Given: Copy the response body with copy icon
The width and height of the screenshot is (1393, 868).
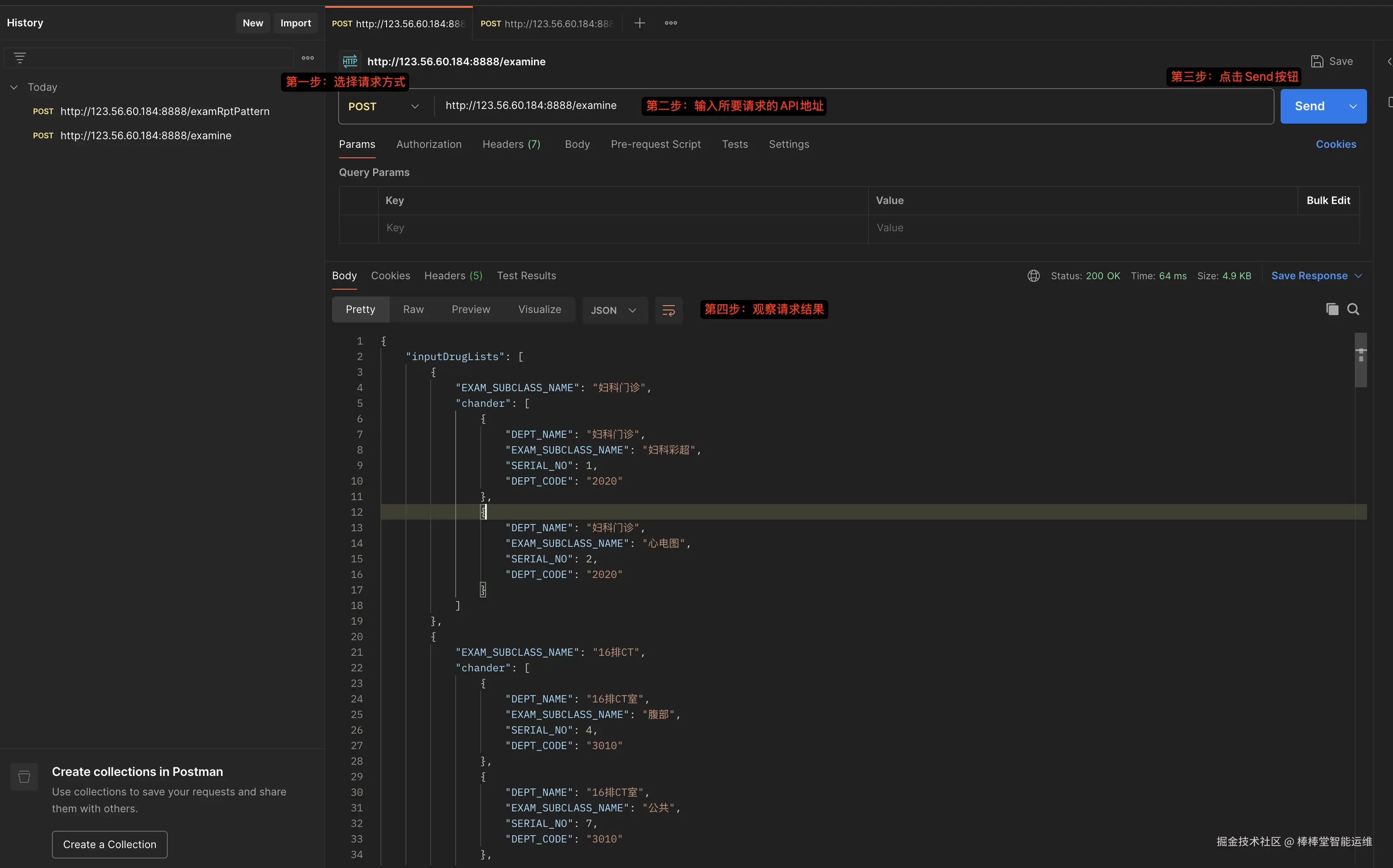Looking at the screenshot, I should coord(1332,310).
